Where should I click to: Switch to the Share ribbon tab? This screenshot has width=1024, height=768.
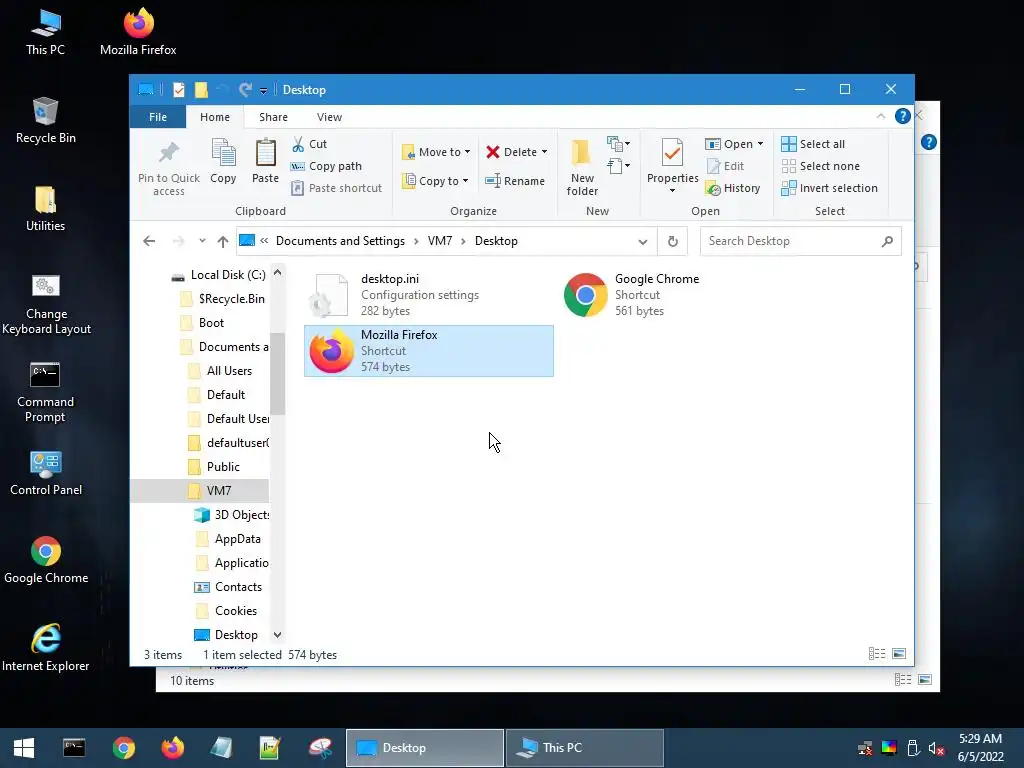click(273, 117)
